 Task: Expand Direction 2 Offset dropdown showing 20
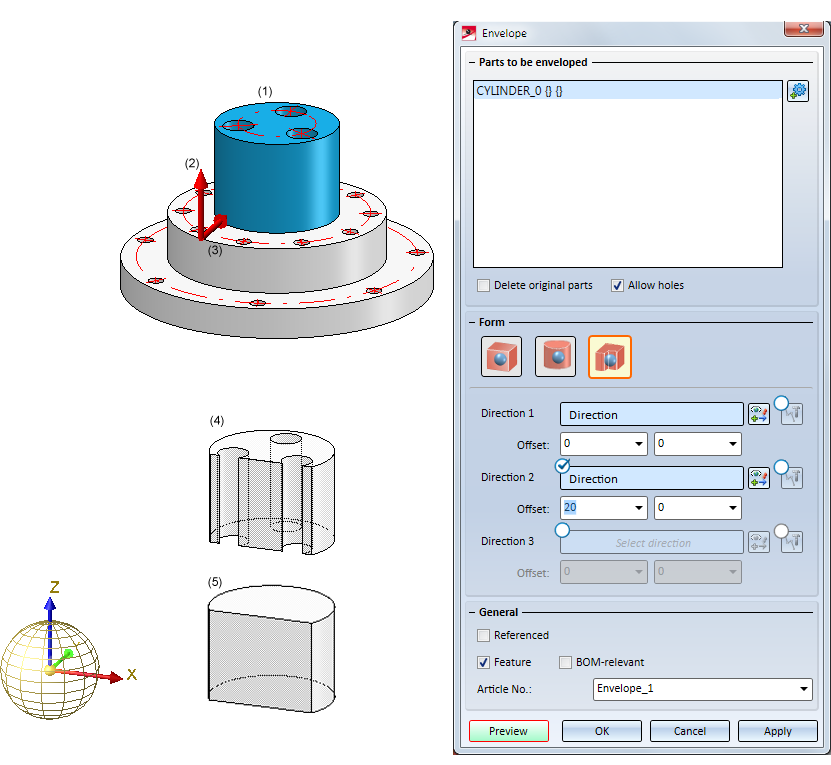coord(636,509)
